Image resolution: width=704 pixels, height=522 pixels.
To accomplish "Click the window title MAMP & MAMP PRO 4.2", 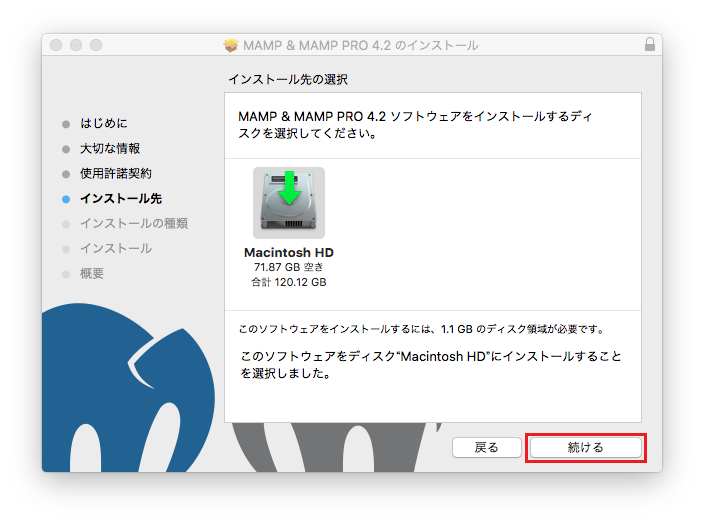I will 361,45.
